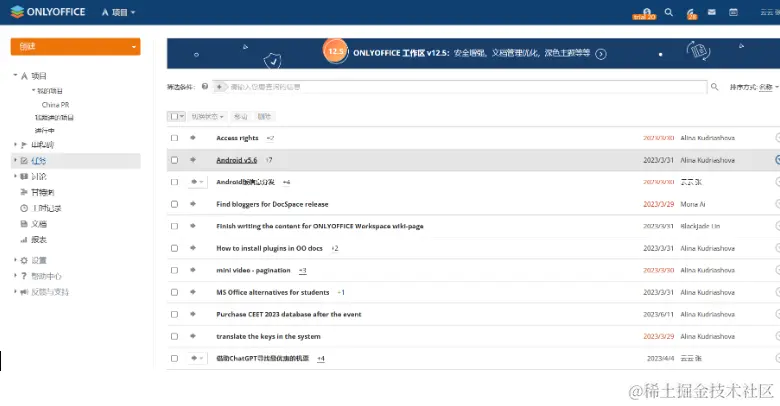Open the top bar search icon
Image resolution: width=780 pixels, height=406 pixels.
pos(669,12)
